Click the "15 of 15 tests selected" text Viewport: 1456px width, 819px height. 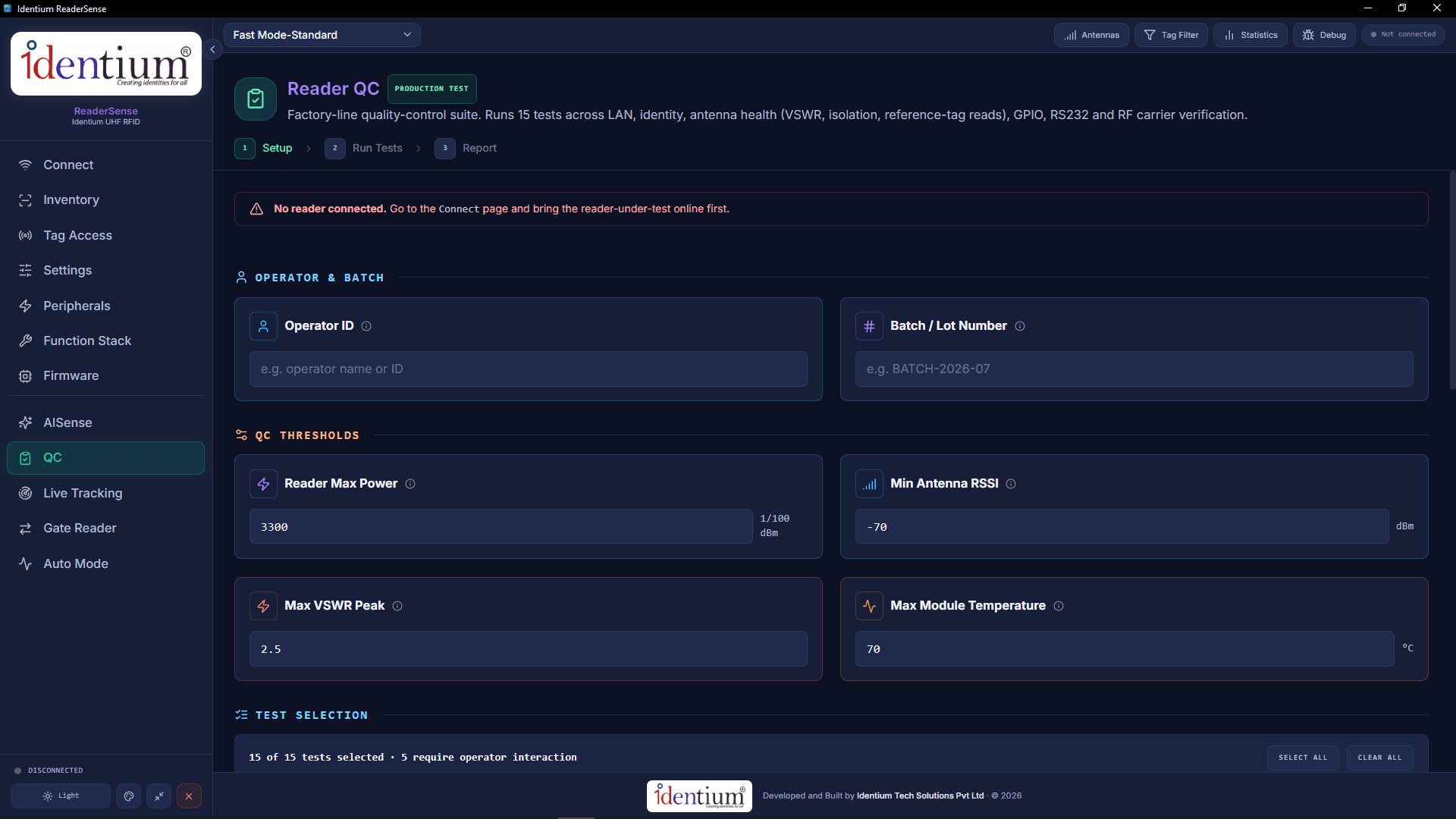point(316,758)
